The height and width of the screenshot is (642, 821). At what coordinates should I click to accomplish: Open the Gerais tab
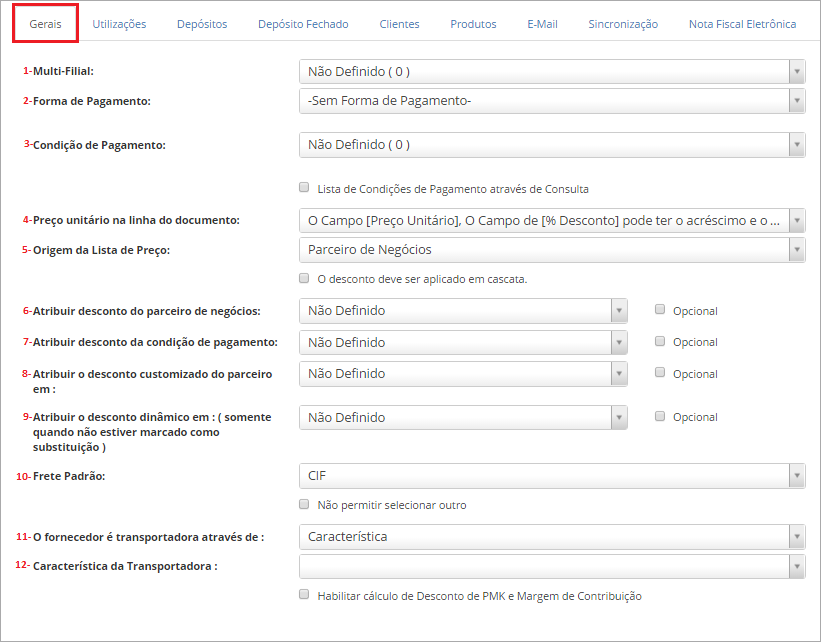(46, 24)
